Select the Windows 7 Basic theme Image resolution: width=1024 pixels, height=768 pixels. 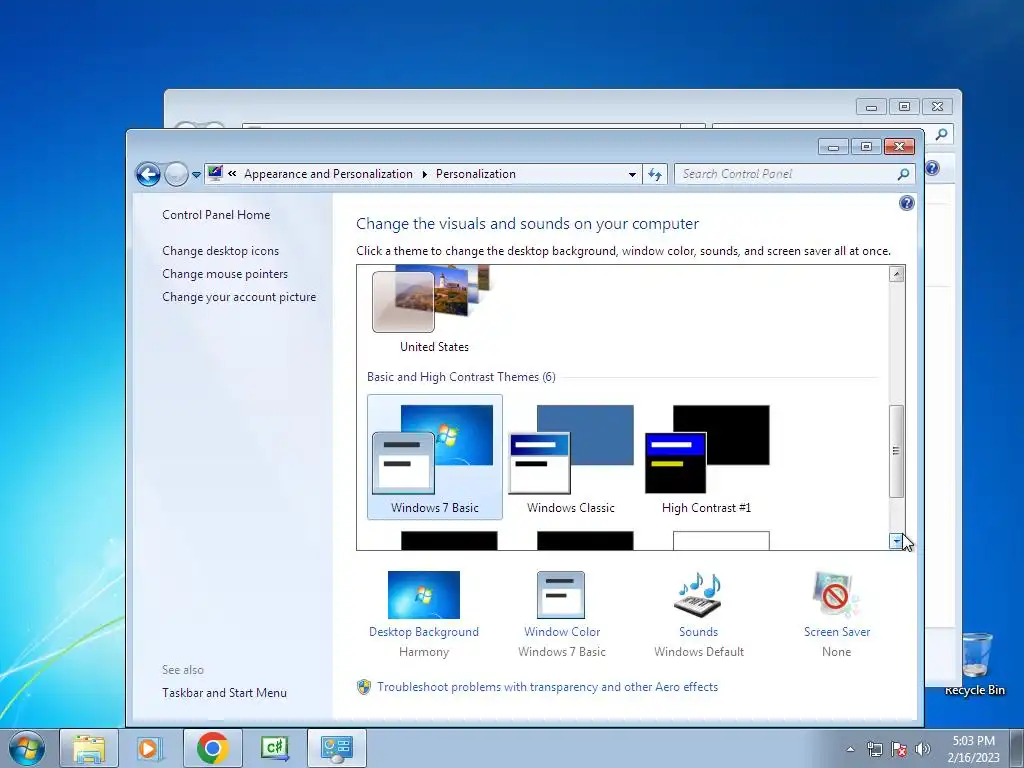pos(435,457)
